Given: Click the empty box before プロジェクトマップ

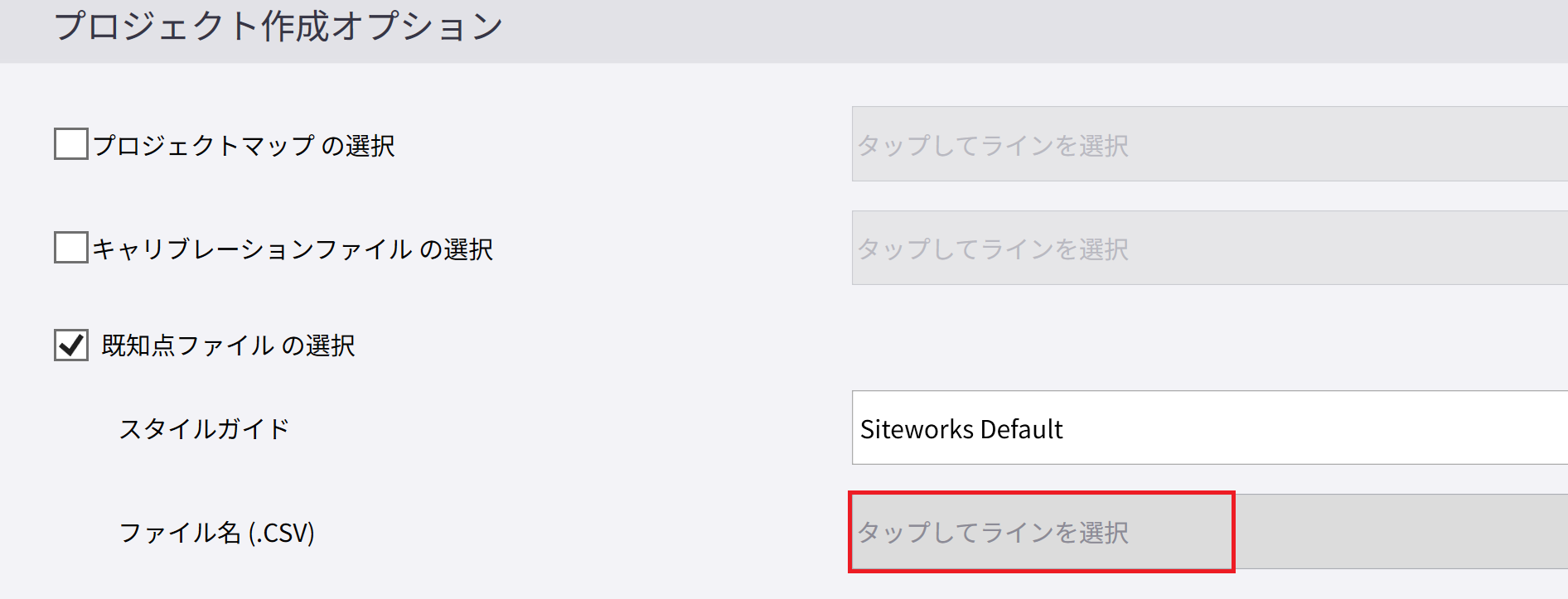Looking at the screenshot, I should (x=71, y=144).
